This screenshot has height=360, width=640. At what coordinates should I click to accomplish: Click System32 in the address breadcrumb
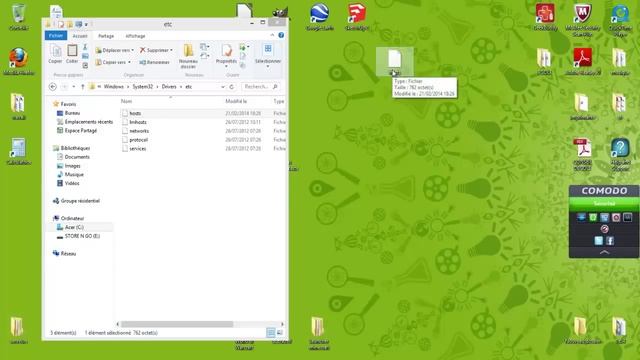pos(142,87)
